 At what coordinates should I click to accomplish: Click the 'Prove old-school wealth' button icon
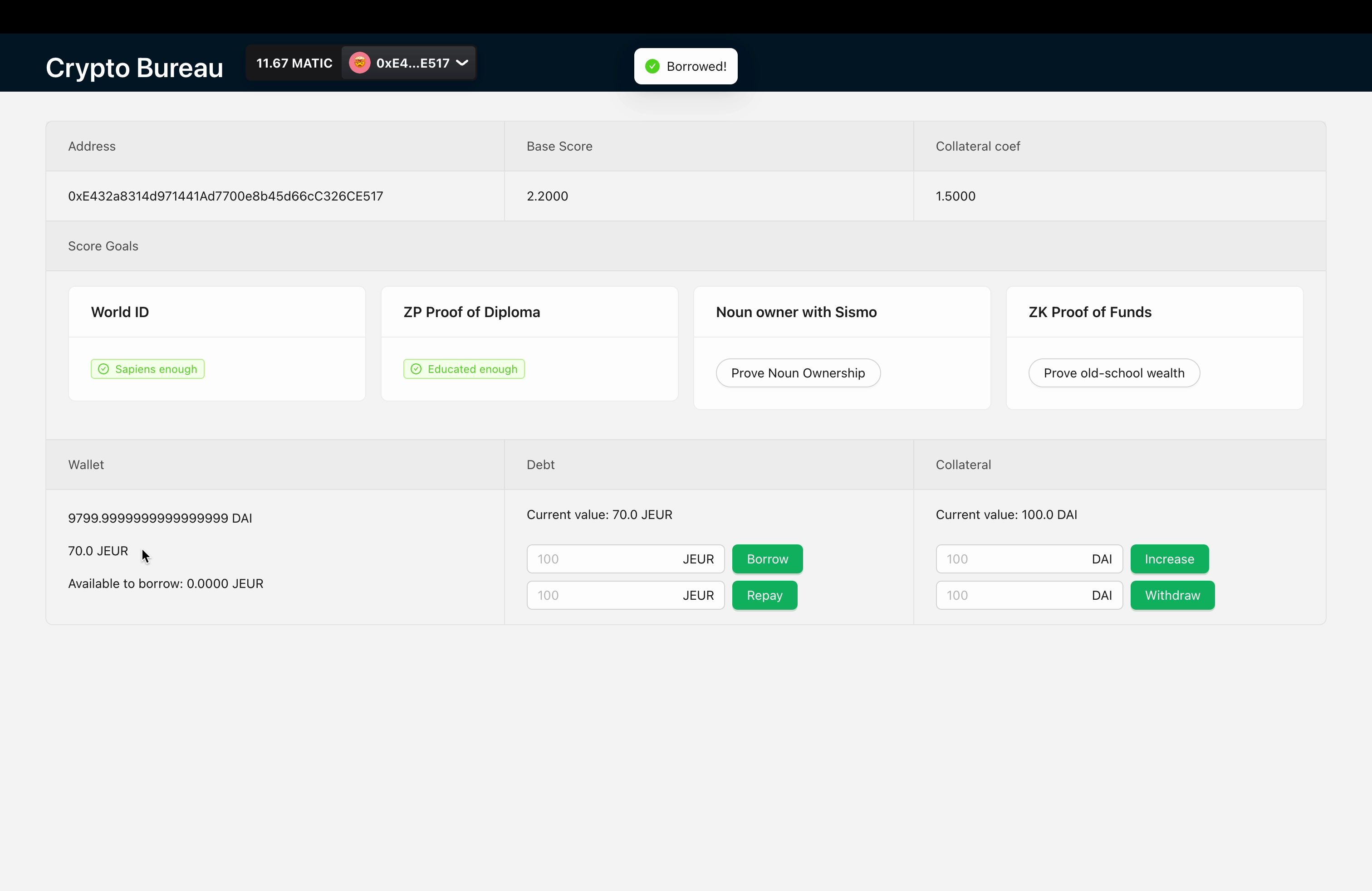(1113, 372)
